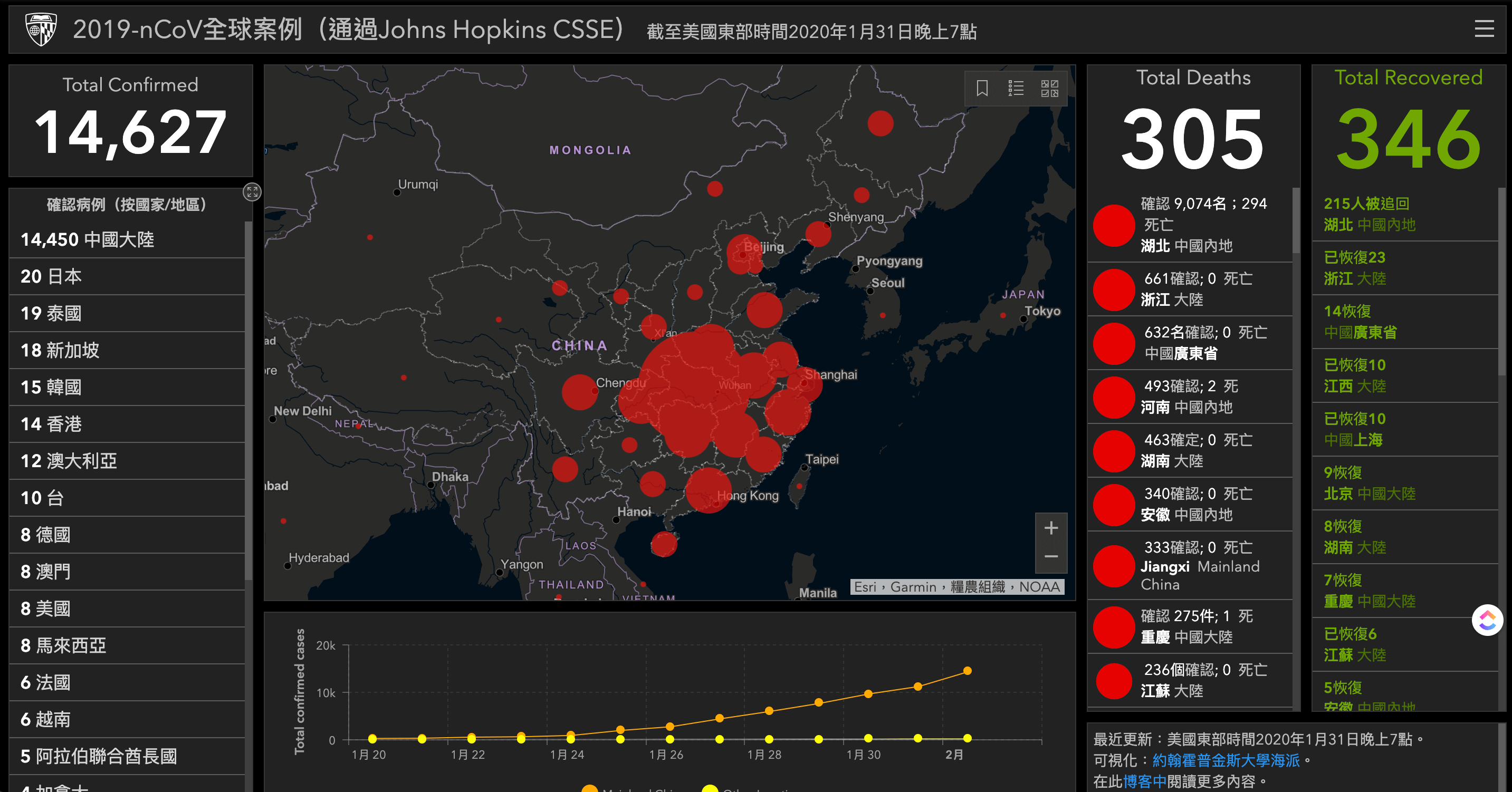
Task: Click the Total Confirmed 14,627 figure
Action: pyautogui.click(x=130, y=132)
